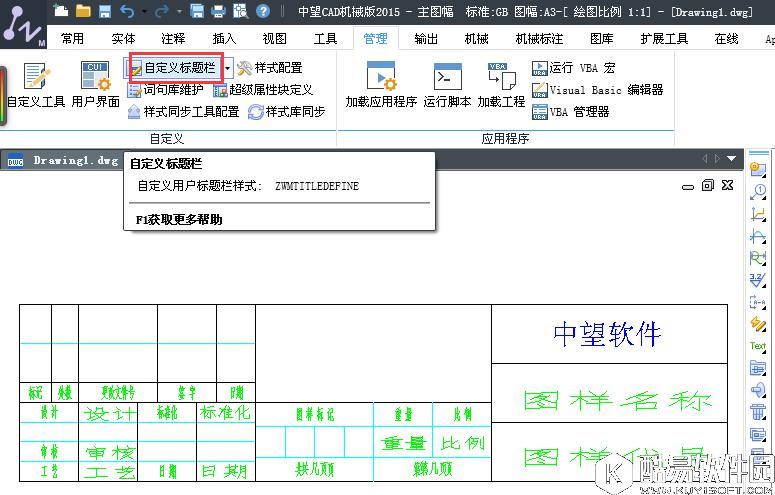Click the trash bin icon in right toolbar
The image size is (775, 495).
(758, 411)
